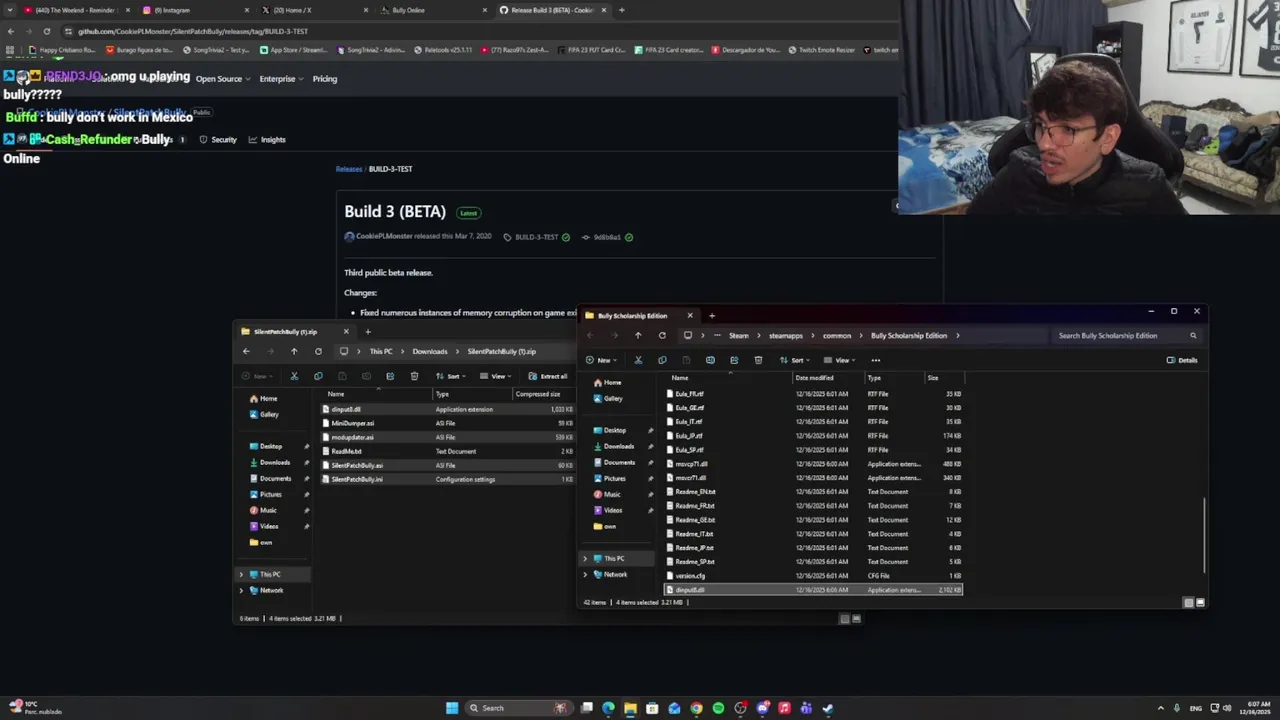Click Cut scissors icon in SilentPatchBully zip window

click(x=294, y=376)
